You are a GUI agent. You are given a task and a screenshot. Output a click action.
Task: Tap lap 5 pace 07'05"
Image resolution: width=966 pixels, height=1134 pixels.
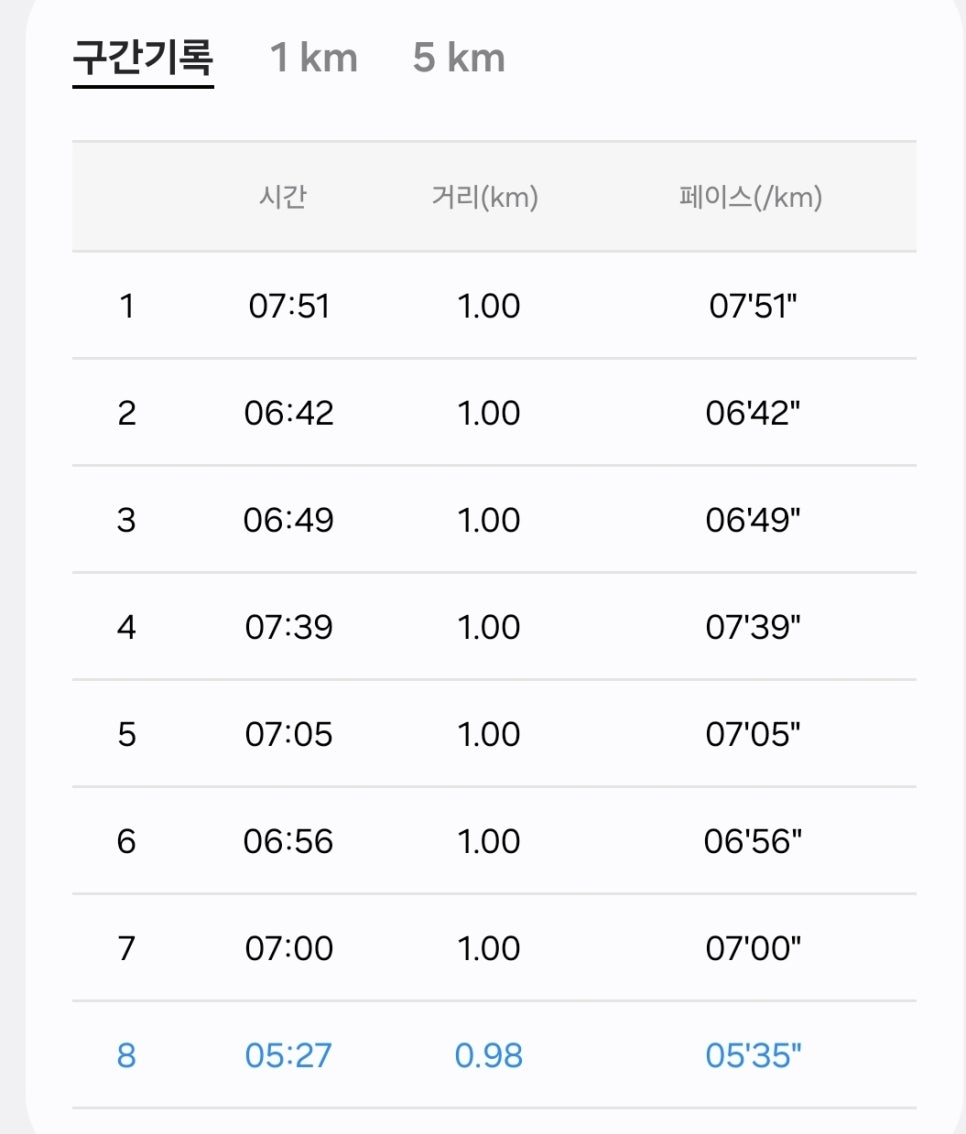coord(753,734)
